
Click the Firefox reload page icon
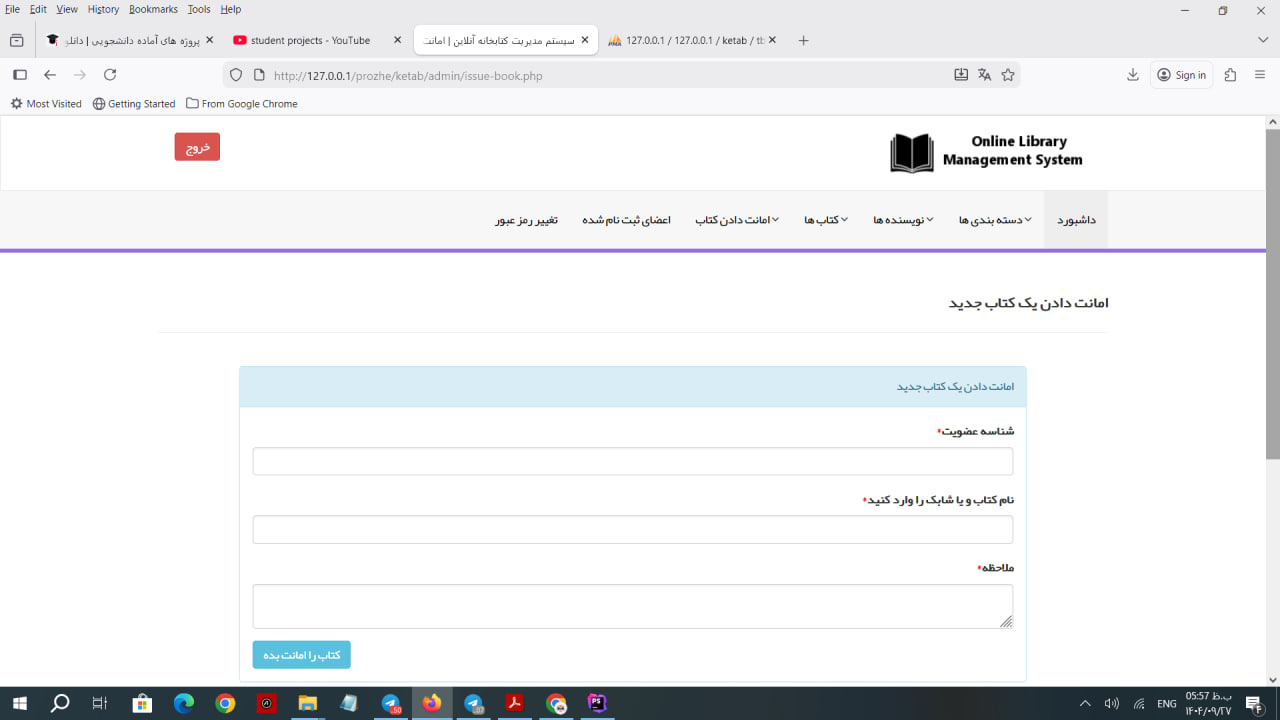coord(110,75)
